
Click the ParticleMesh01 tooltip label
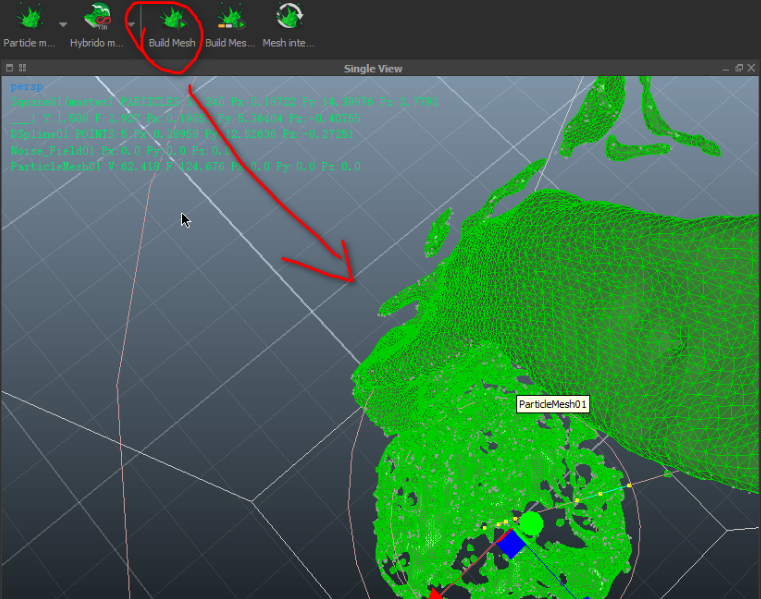553,404
